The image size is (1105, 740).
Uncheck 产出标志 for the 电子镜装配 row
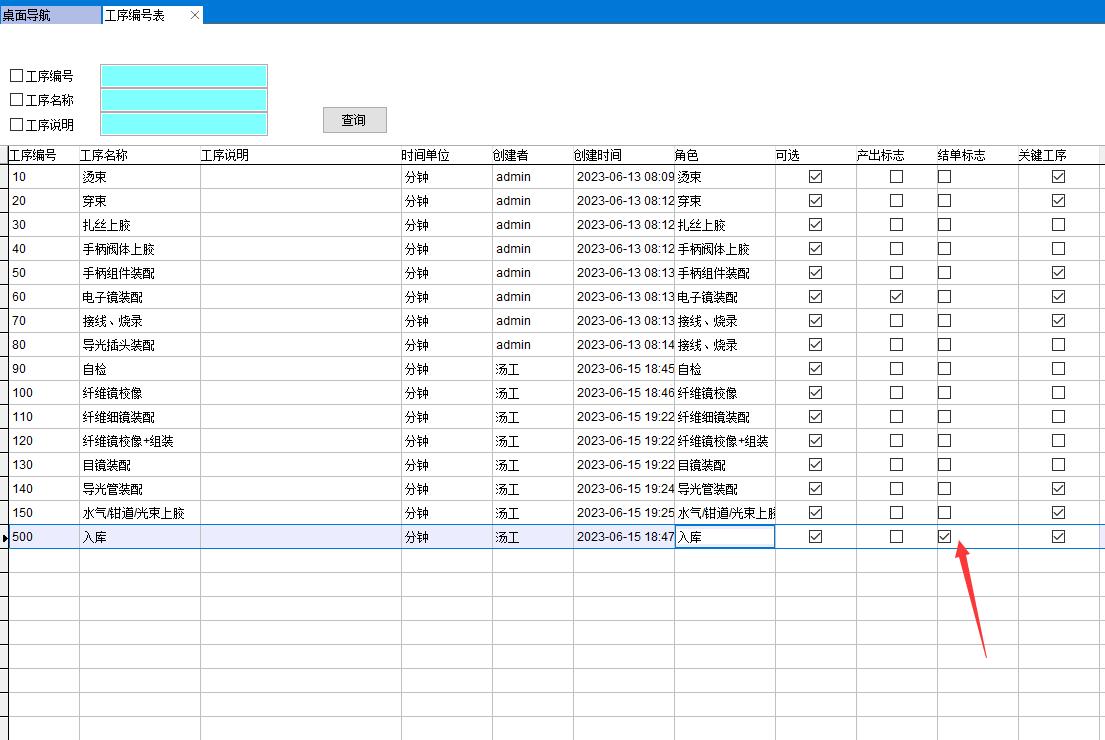click(896, 297)
